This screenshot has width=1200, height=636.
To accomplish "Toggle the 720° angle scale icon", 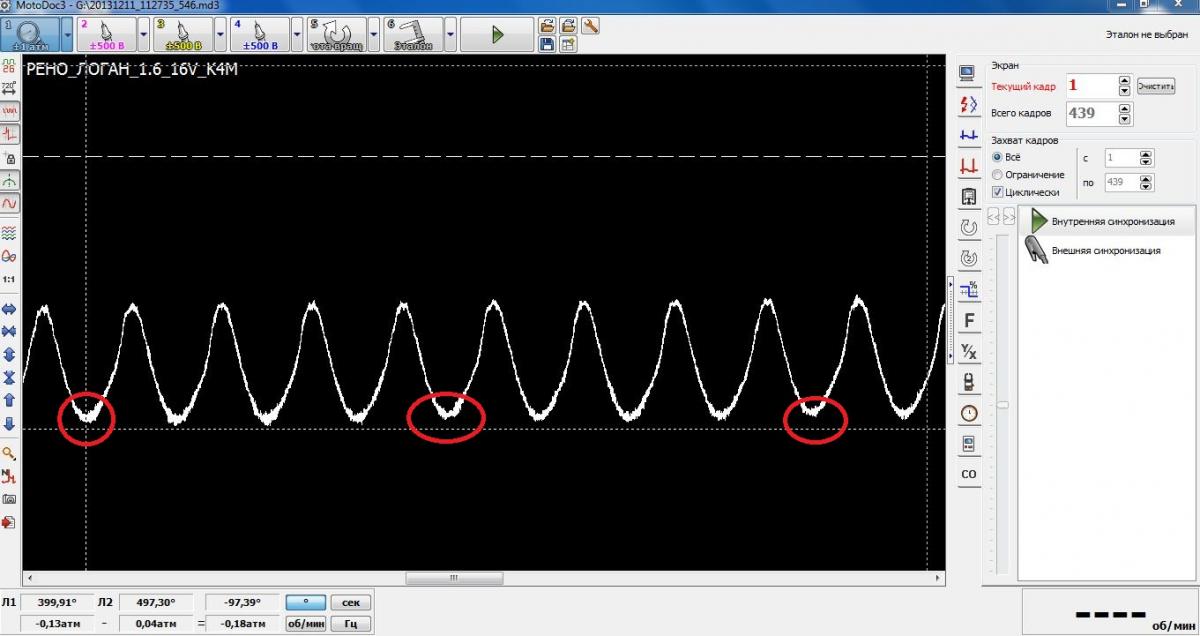I will [9, 87].
